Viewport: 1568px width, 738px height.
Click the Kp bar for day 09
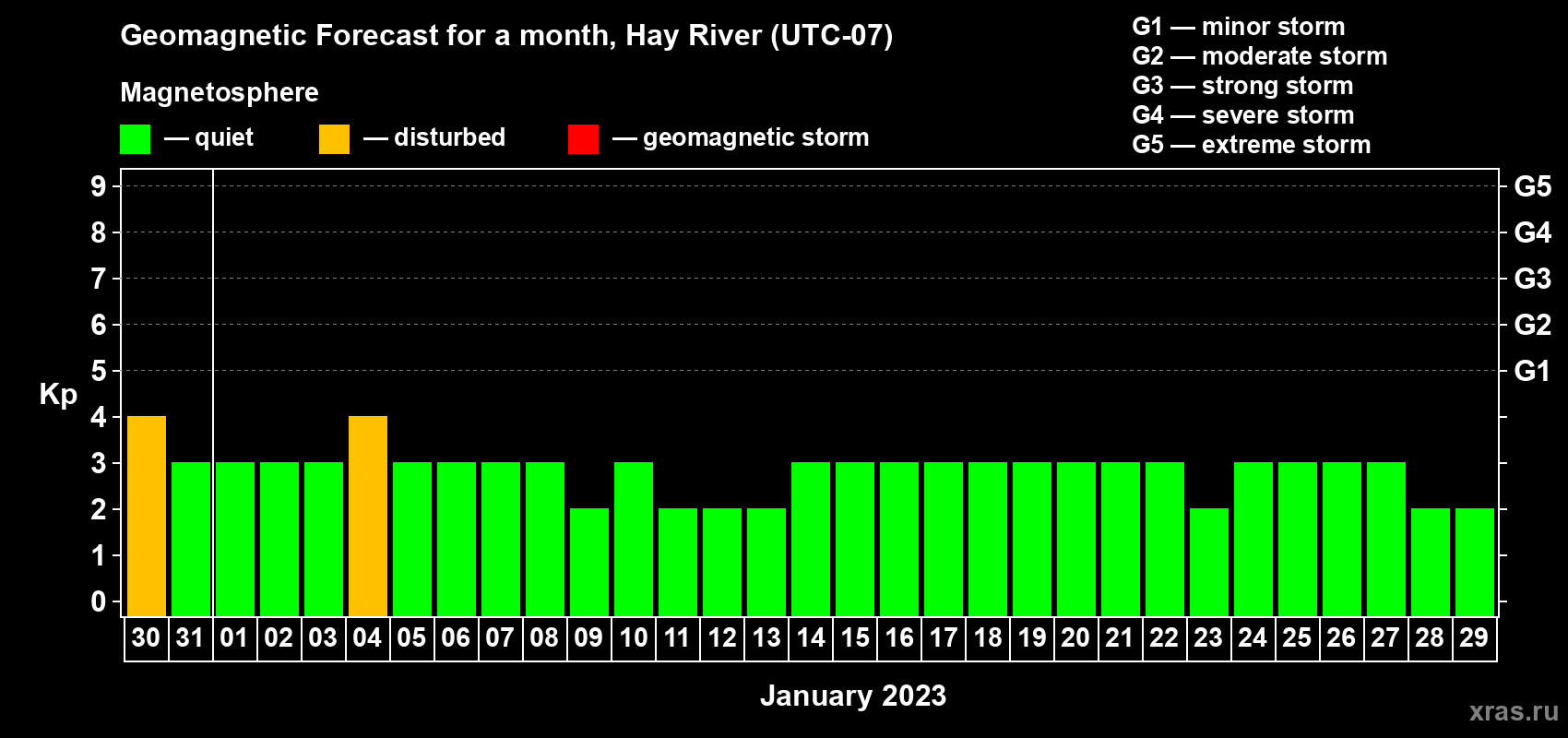pyautogui.click(x=589, y=563)
